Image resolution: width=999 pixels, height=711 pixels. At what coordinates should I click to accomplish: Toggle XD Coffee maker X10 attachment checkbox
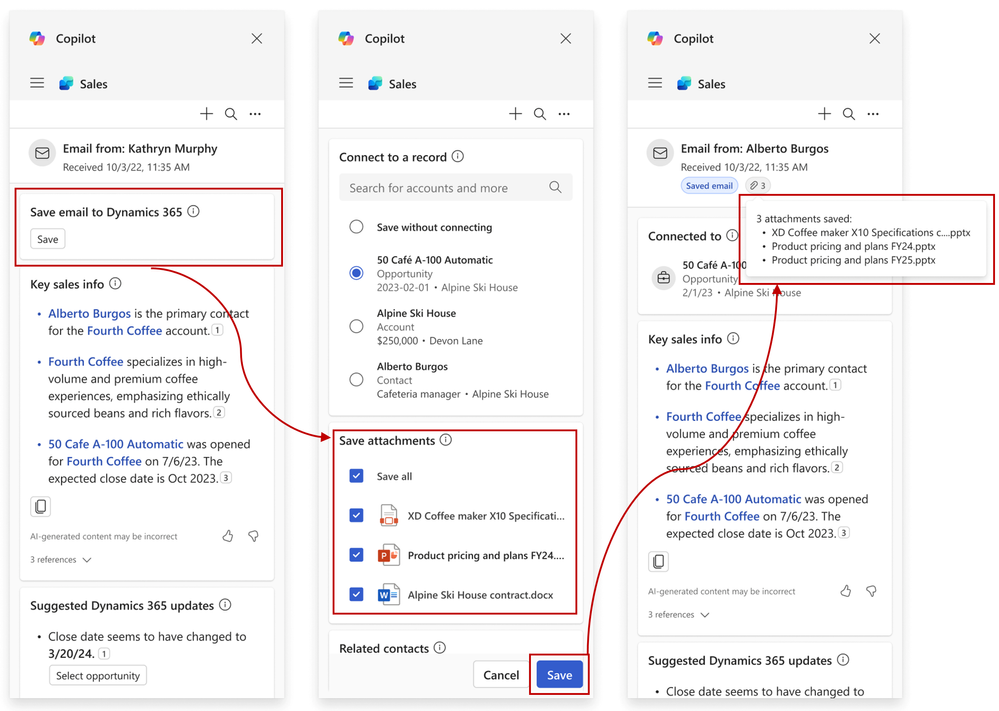(x=356, y=515)
